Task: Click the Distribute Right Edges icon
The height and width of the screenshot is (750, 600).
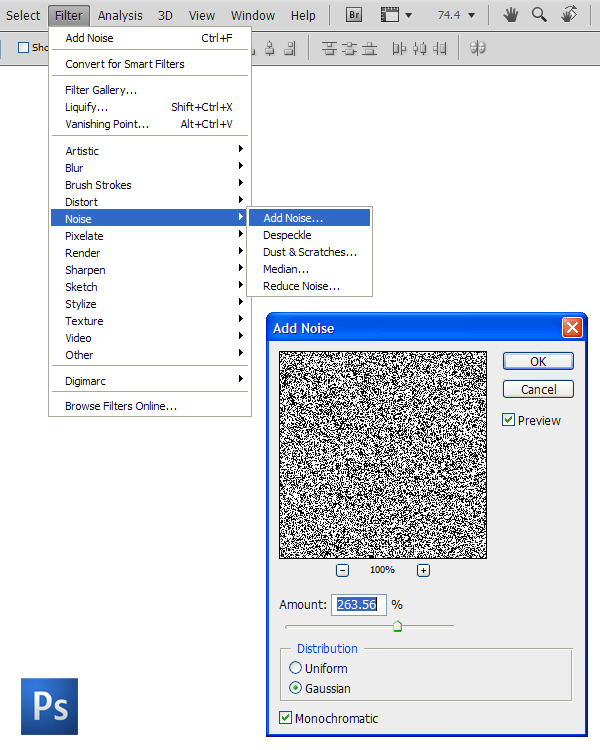Action: [439, 48]
